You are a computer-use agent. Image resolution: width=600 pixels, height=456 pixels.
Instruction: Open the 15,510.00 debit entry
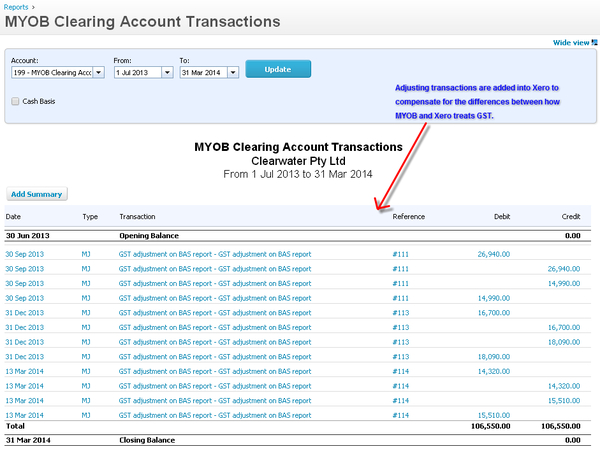click(x=494, y=415)
